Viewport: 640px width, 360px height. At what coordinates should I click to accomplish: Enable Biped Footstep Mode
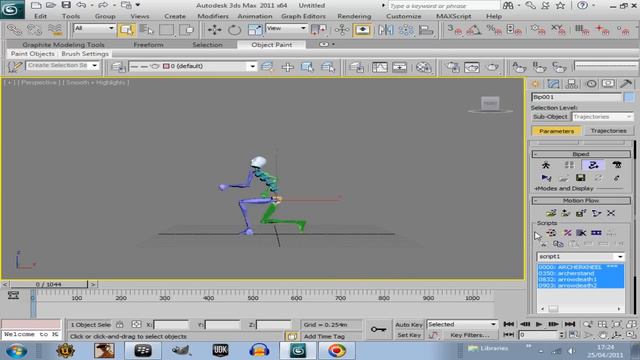(x=569, y=165)
